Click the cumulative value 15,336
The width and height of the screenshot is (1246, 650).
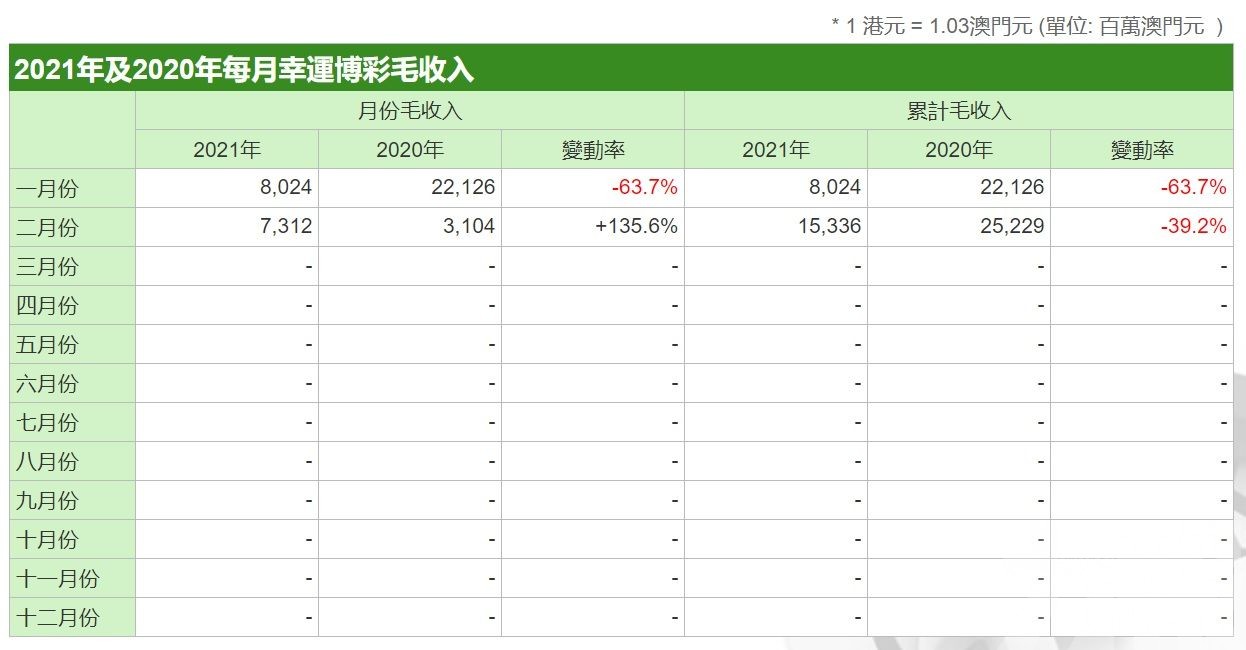830,227
